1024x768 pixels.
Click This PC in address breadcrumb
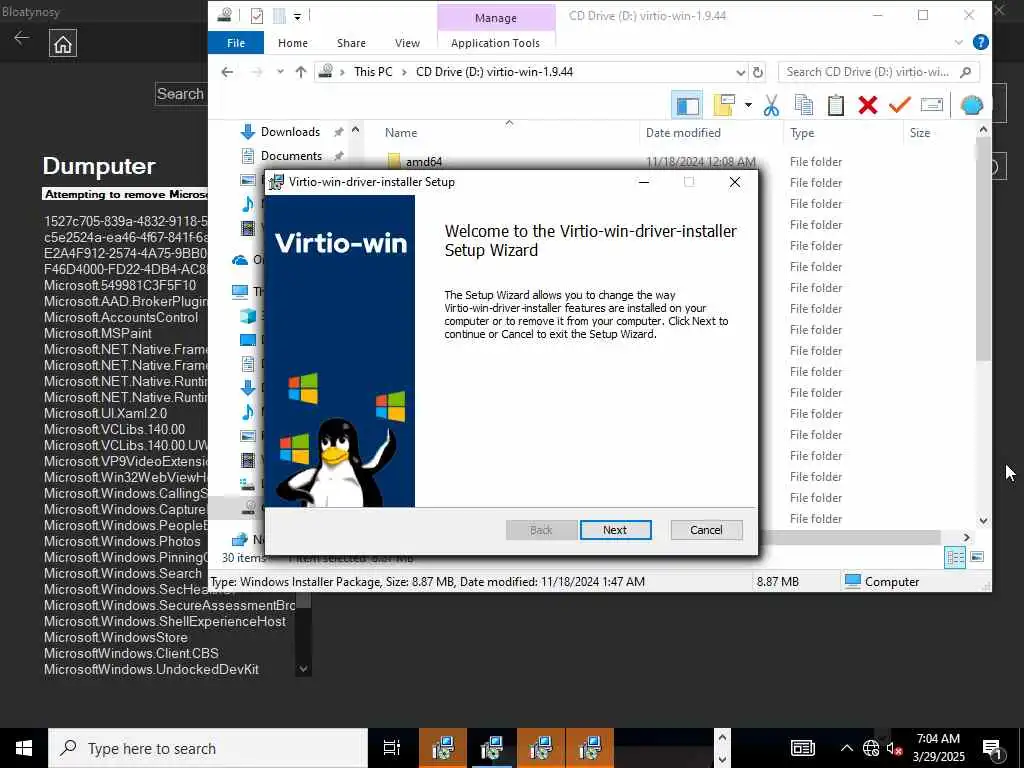[x=374, y=72]
